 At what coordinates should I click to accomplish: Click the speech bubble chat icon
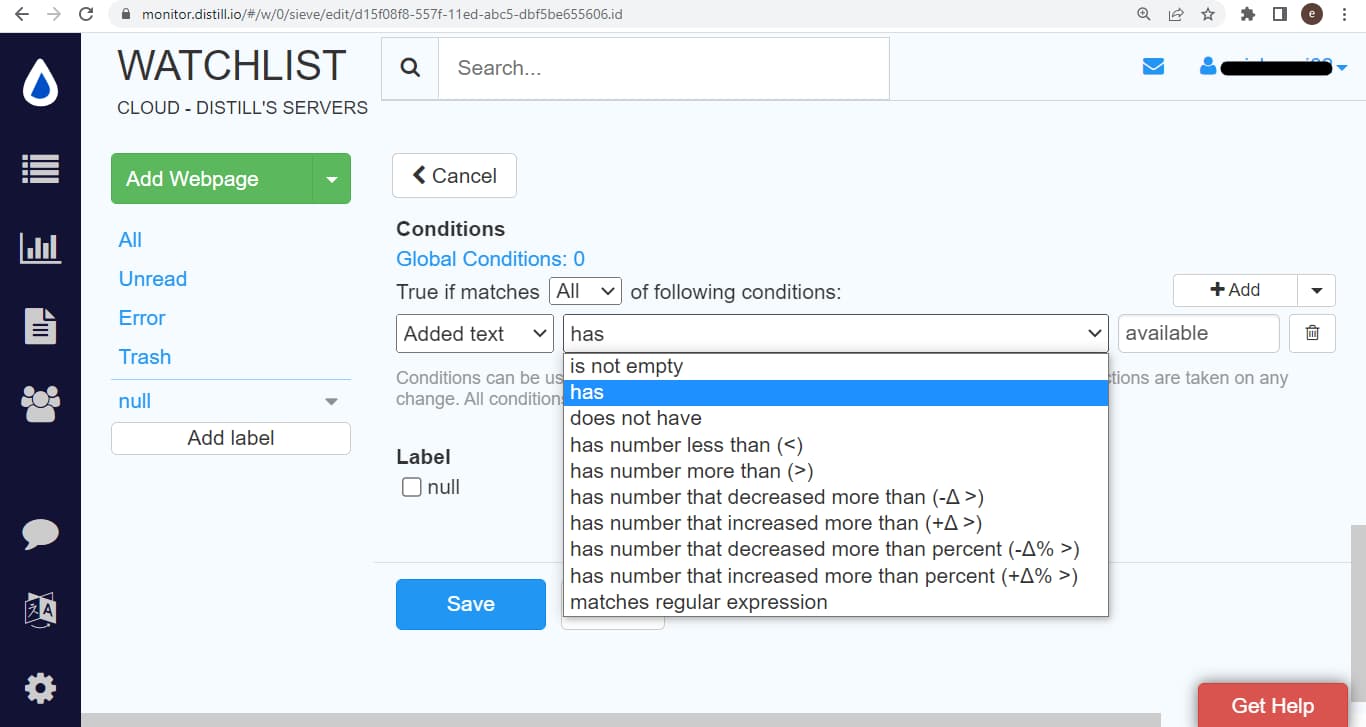point(40,534)
